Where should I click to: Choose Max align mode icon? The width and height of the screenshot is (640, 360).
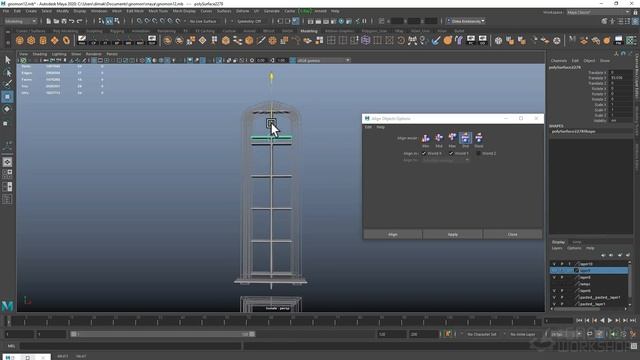452,138
